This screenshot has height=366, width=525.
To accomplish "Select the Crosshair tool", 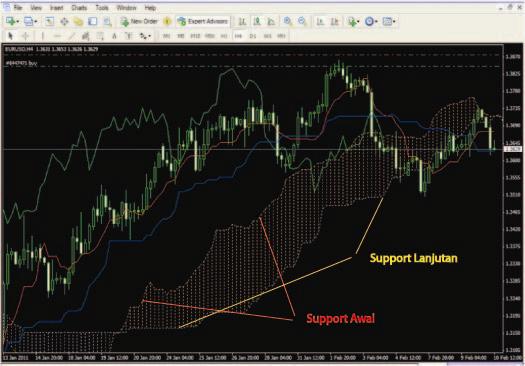I will pyautogui.click(x=25, y=36).
